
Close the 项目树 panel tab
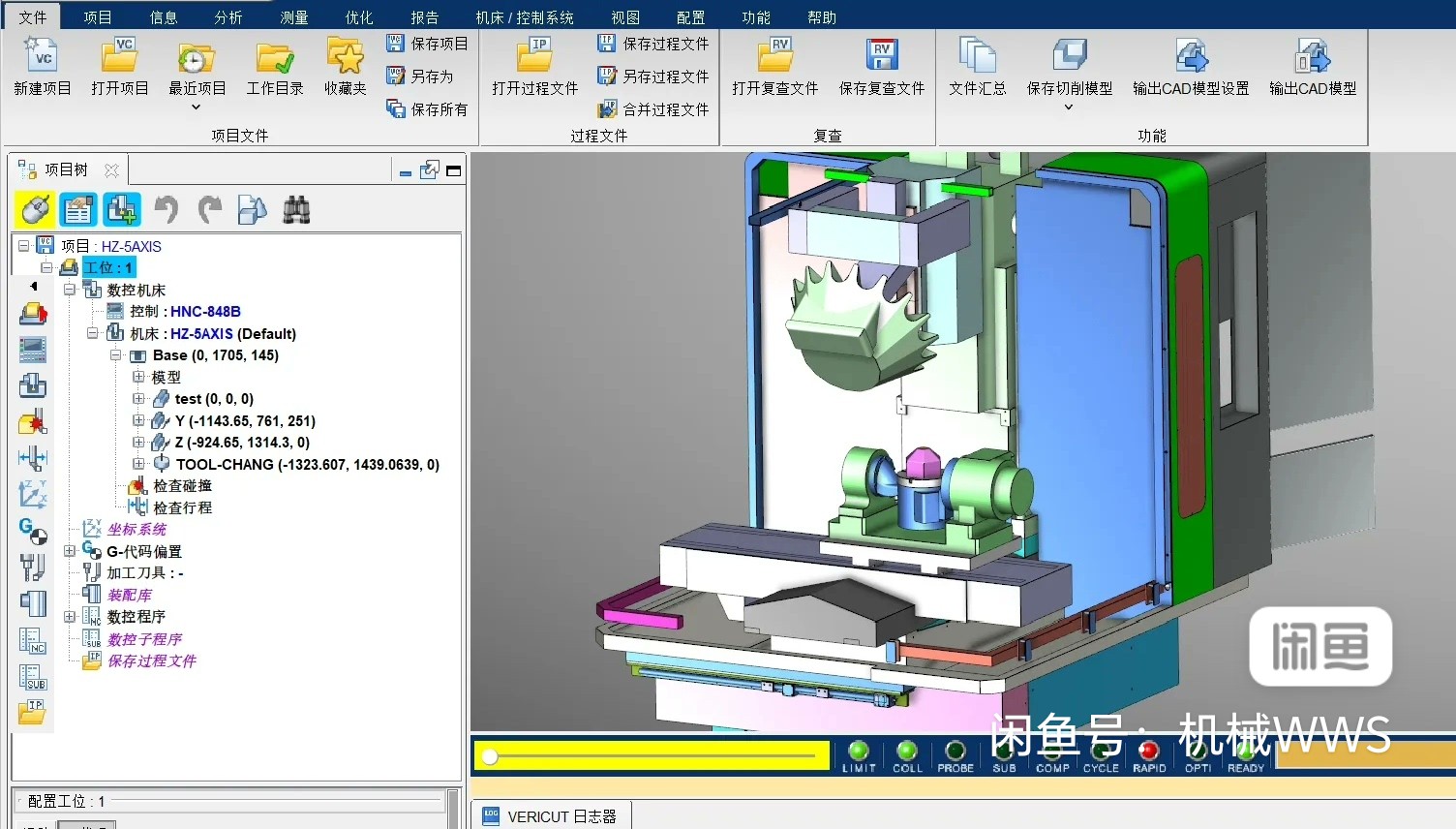(111, 170)
